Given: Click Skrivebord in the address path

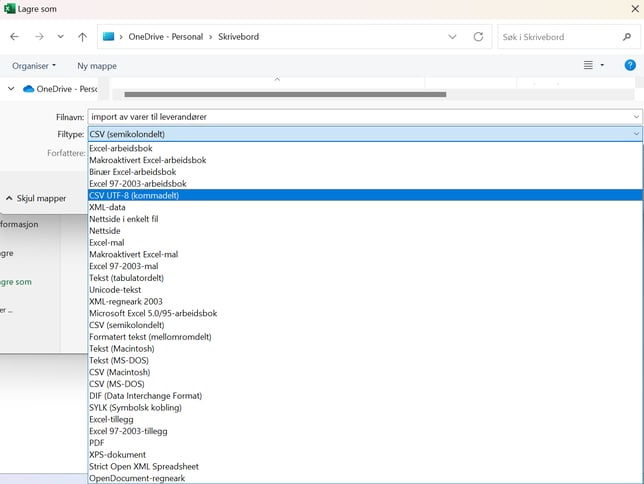Looking at the screenshot, I should [x=242, y=37].
